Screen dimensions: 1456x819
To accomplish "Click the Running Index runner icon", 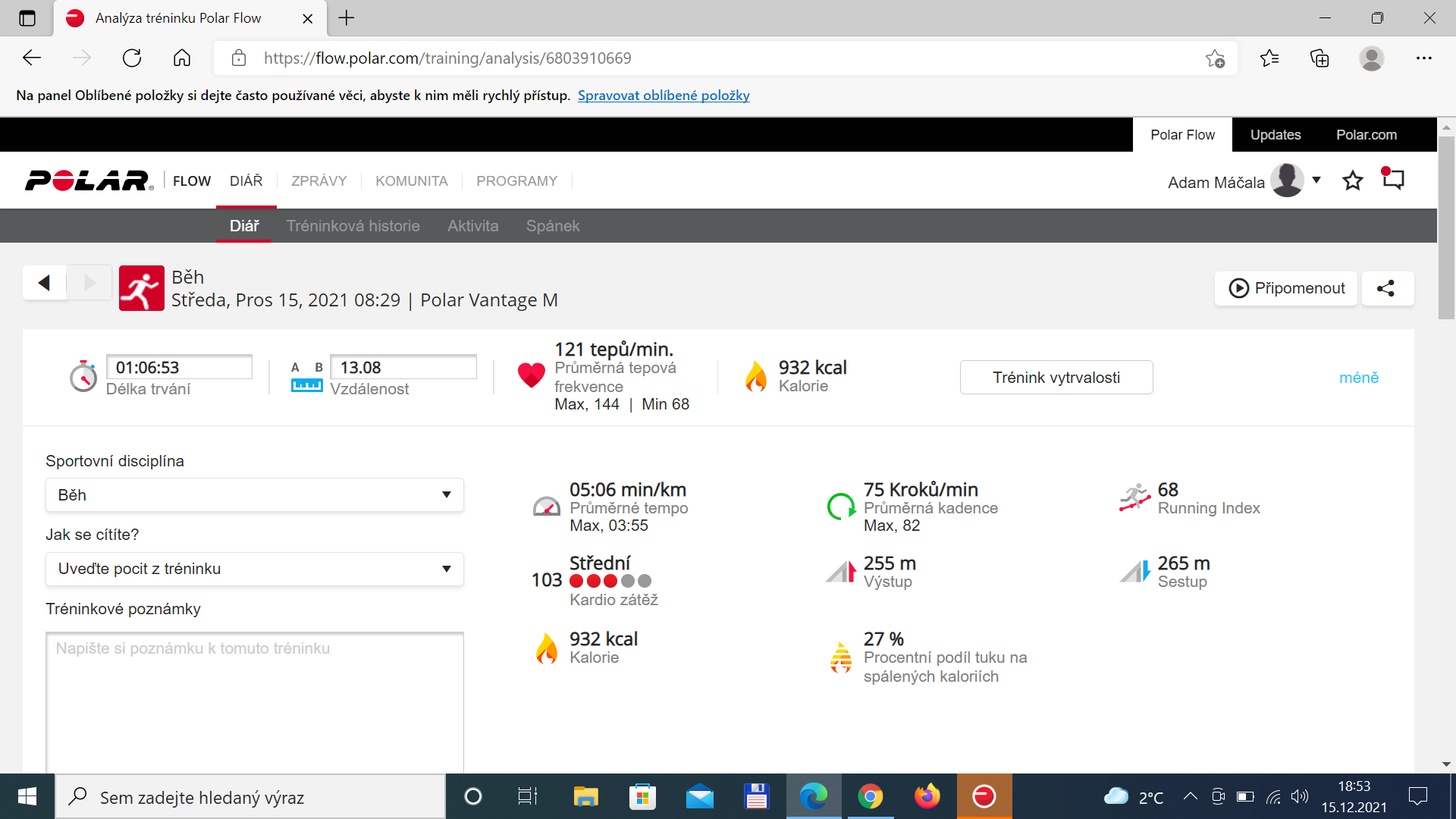I will pos(1134,498).
